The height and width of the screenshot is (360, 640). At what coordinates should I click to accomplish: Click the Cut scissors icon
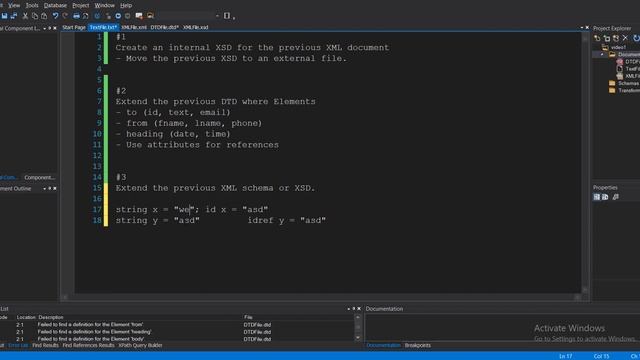[25, 16]
